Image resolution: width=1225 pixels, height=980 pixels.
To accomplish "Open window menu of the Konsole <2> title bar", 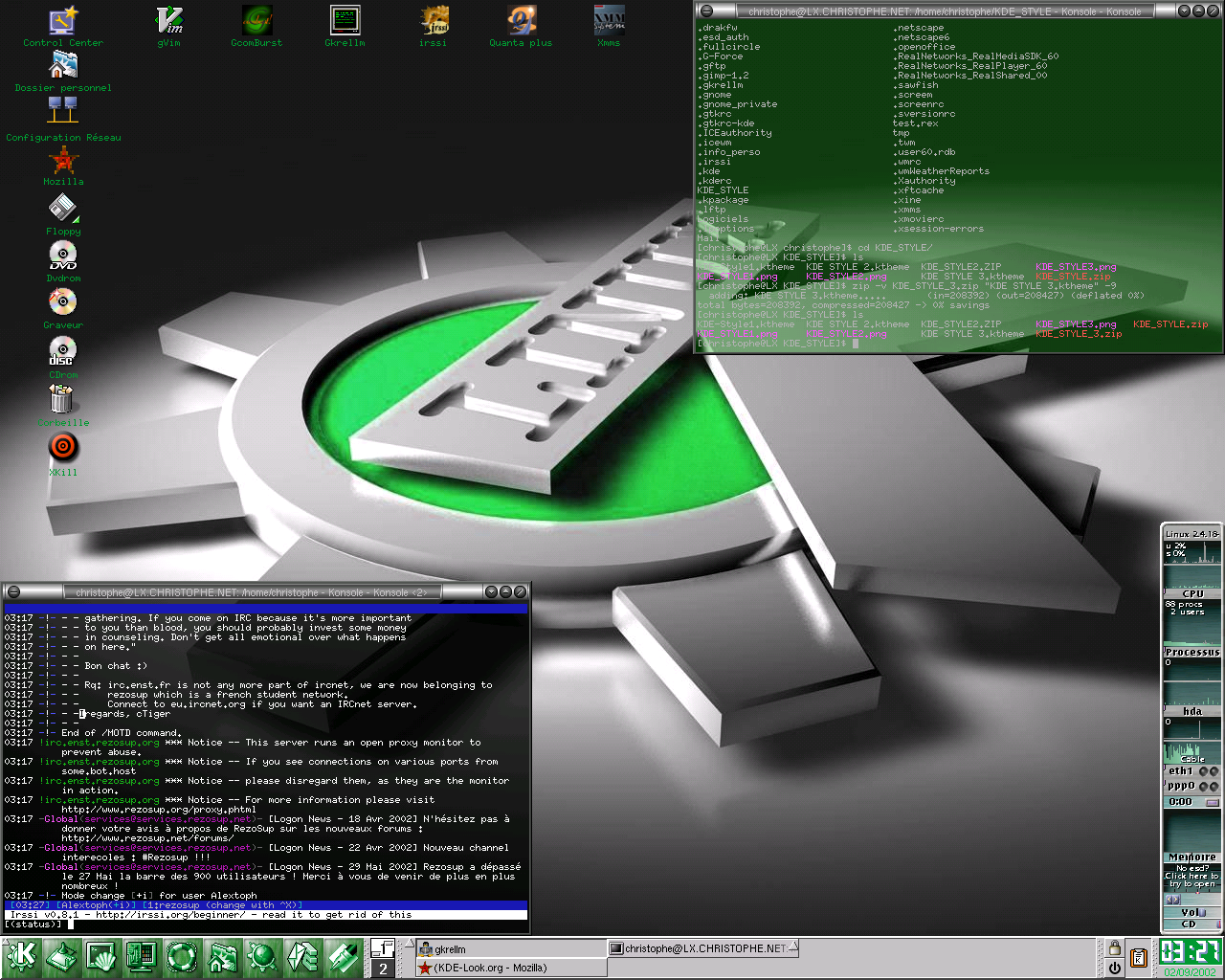I will pos(12,591).
